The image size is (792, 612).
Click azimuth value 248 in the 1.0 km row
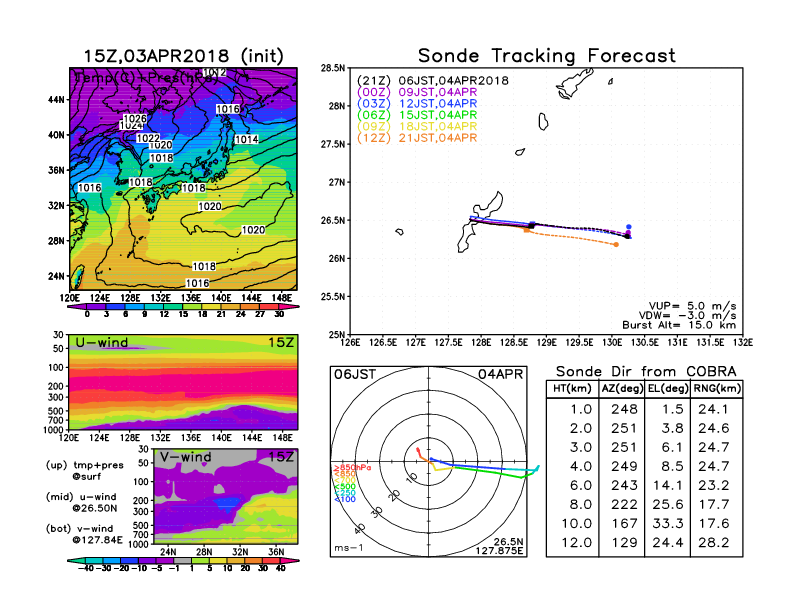[624, 409]
